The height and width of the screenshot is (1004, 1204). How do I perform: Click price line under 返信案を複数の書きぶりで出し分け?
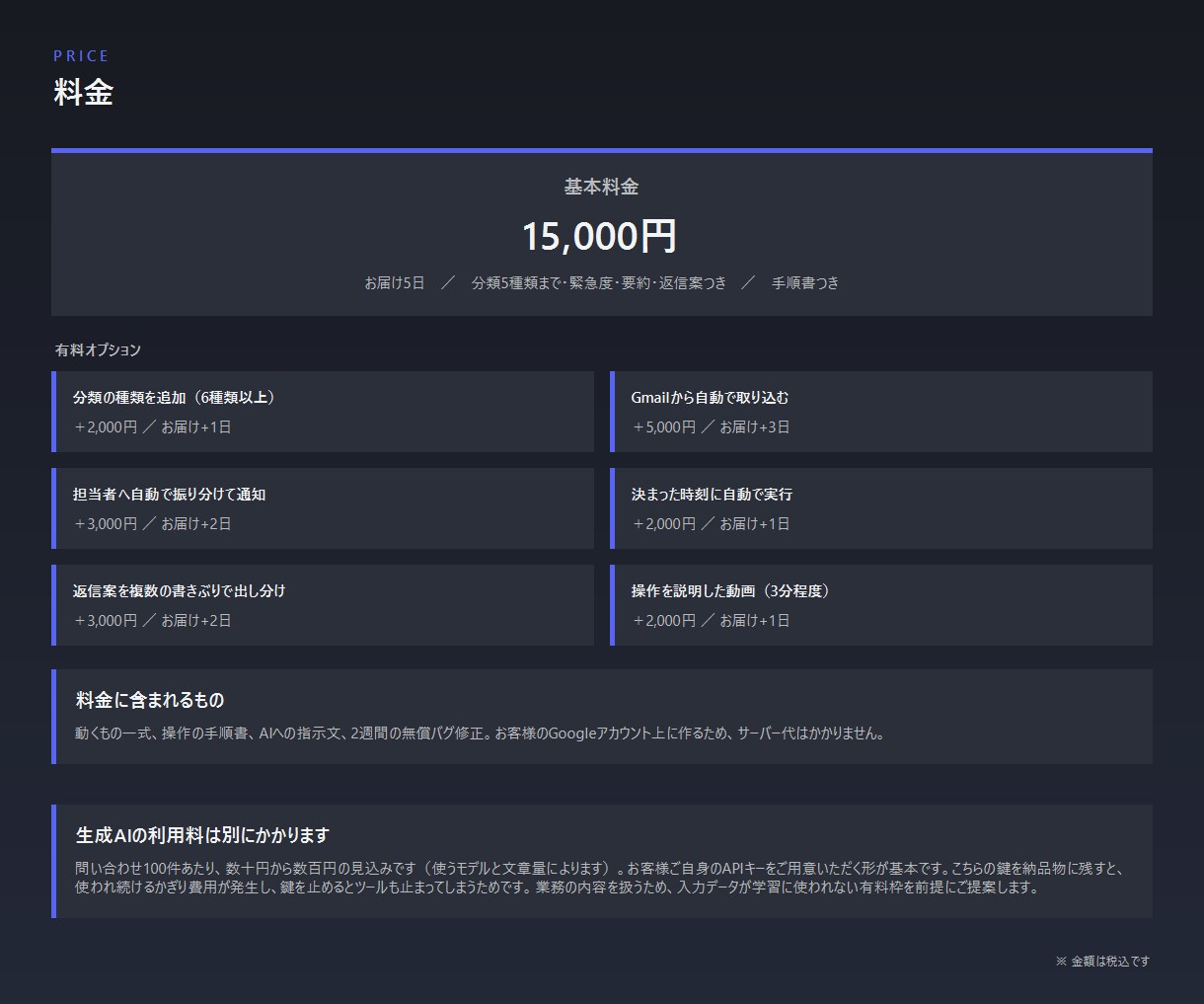tap(152, 621)
